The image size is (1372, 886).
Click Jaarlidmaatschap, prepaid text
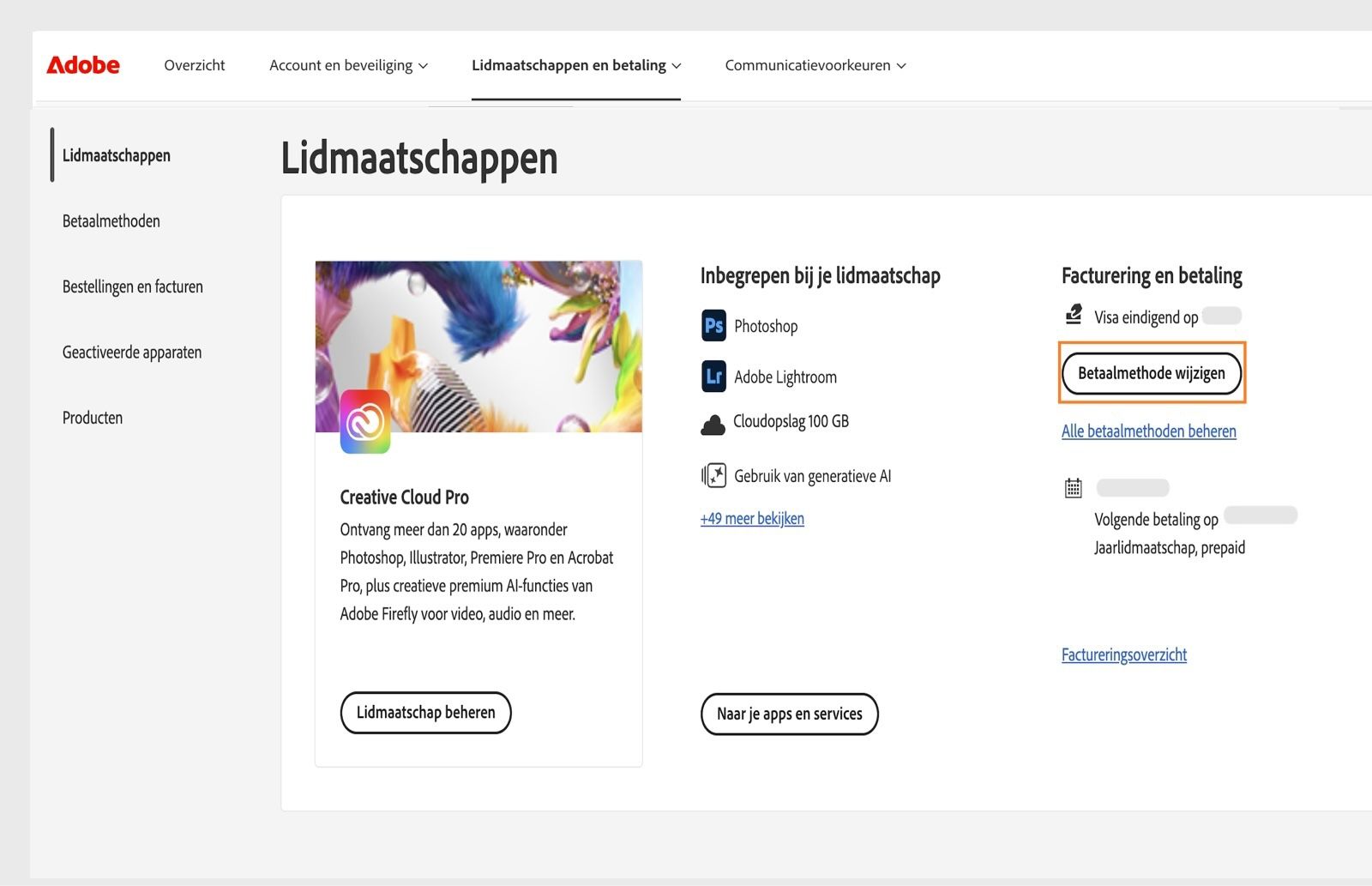pyautogui.click(x=1170, y=548)
